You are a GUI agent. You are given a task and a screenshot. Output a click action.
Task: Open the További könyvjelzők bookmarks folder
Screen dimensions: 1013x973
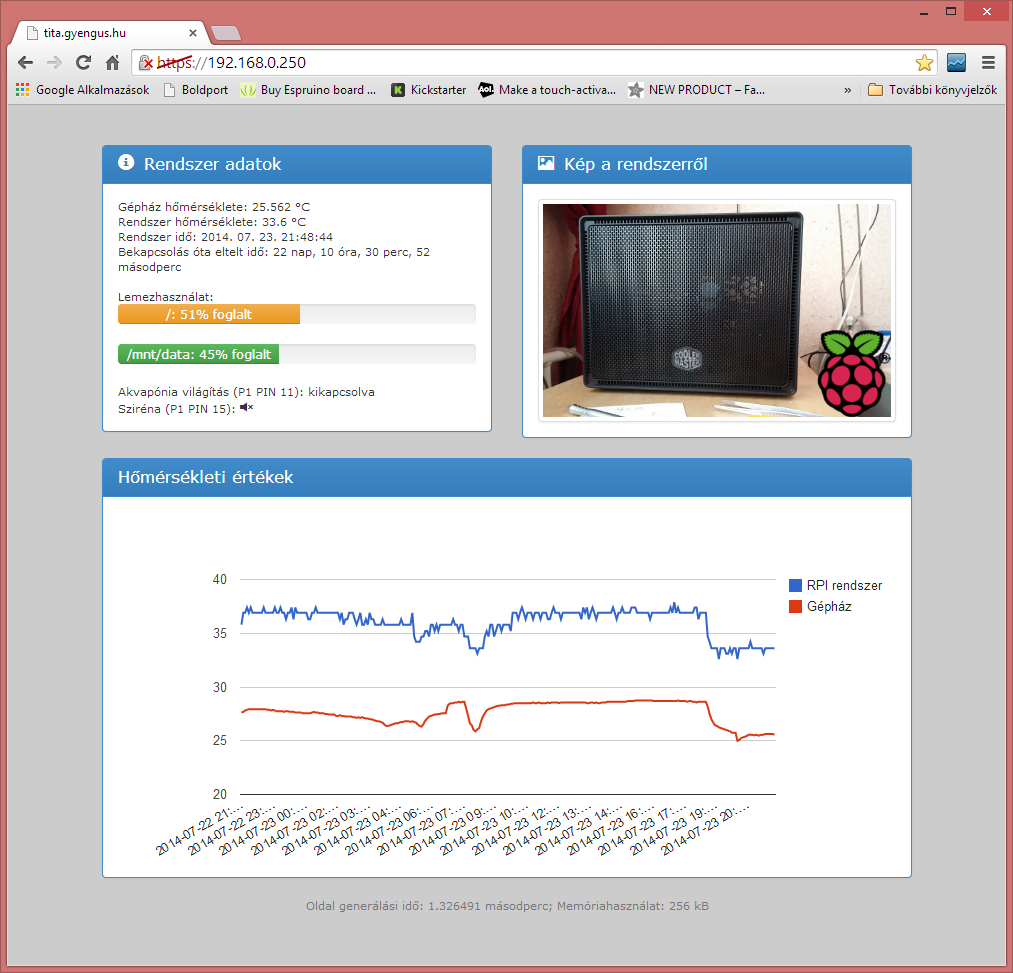pos(932,90)
